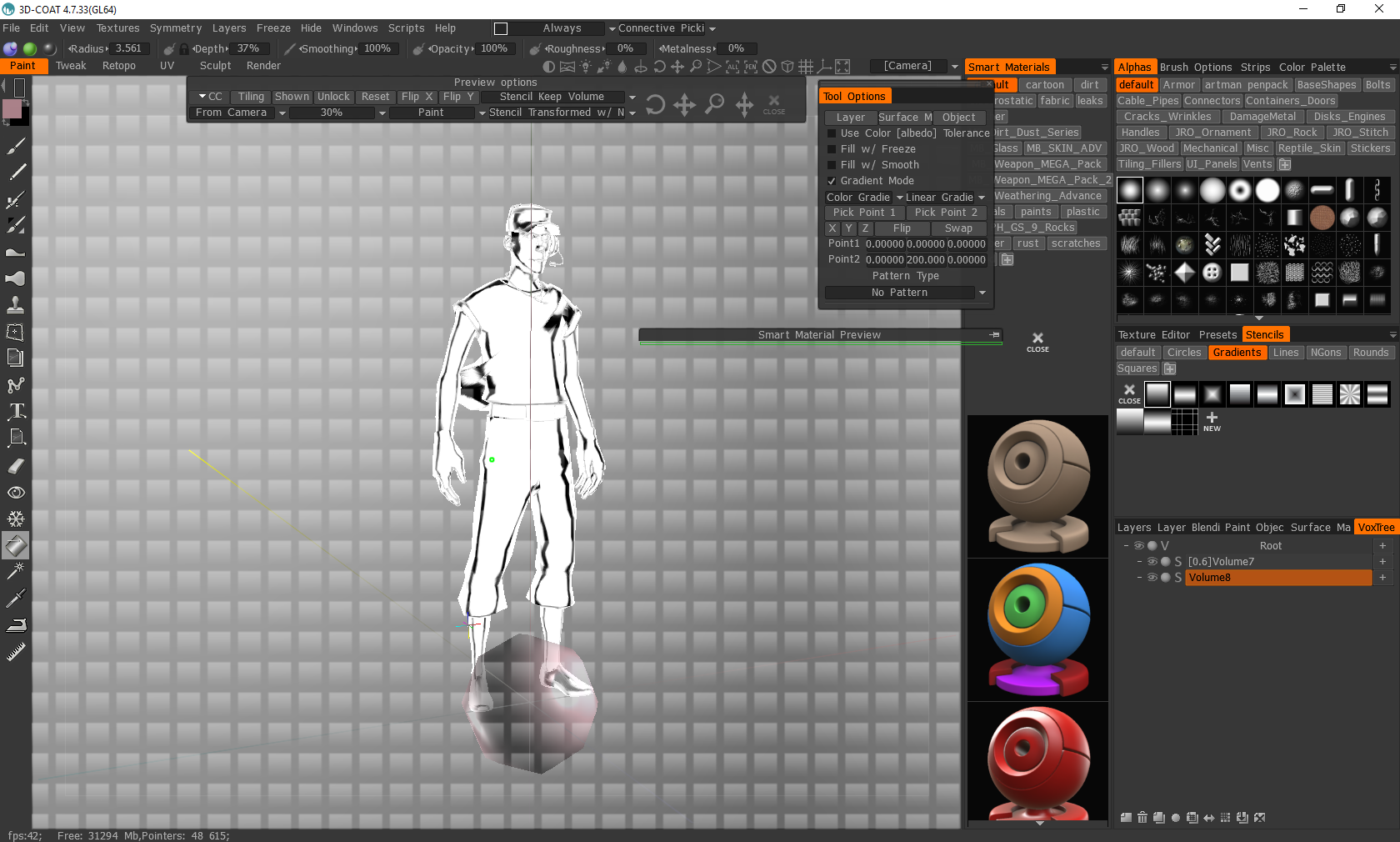Click the trash icon below the VoxTree panel
Screen dimensions: 1400x842
pyautogui.click(x=1142, y=818)
